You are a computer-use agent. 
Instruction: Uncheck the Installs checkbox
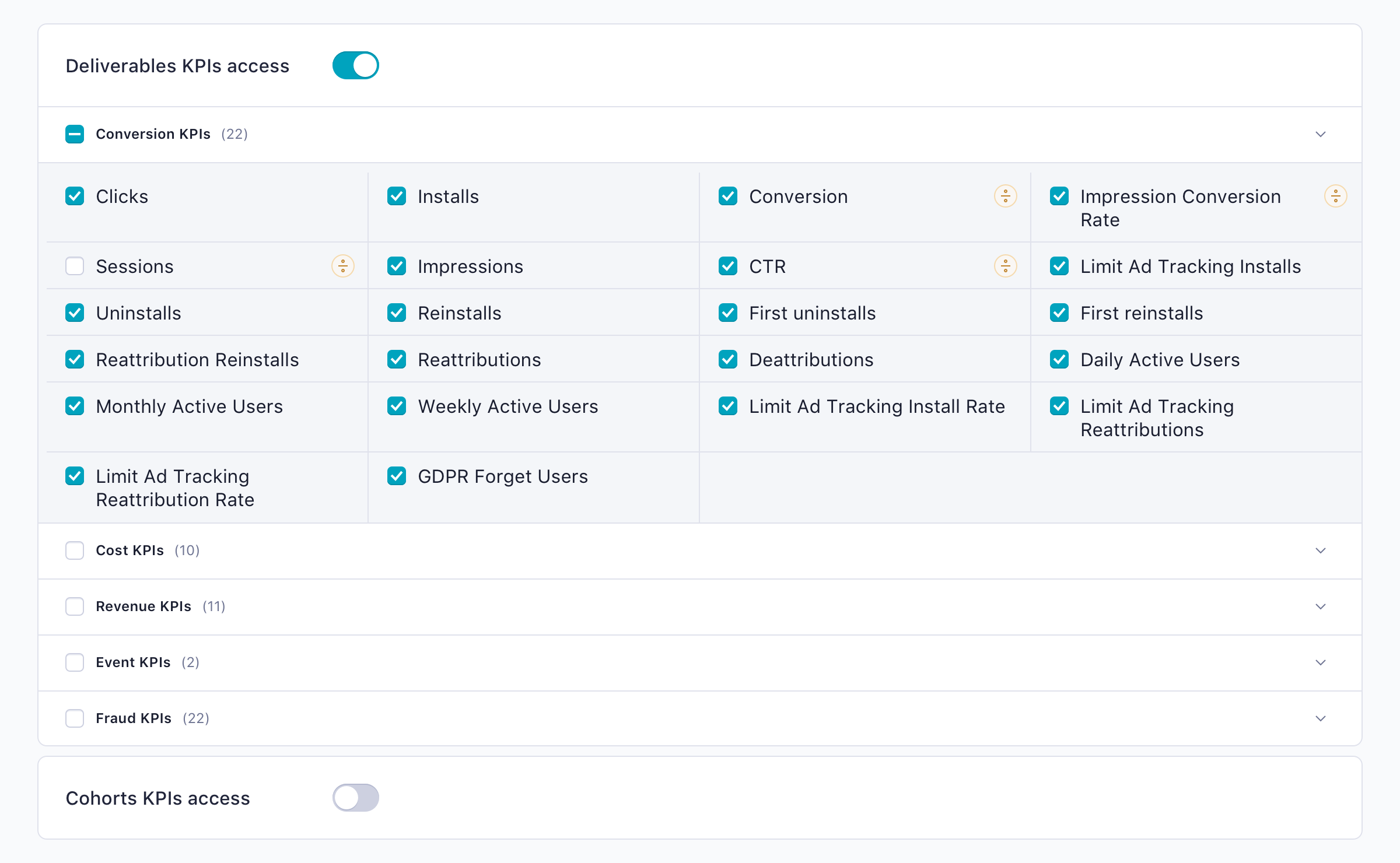pos(397,197)
